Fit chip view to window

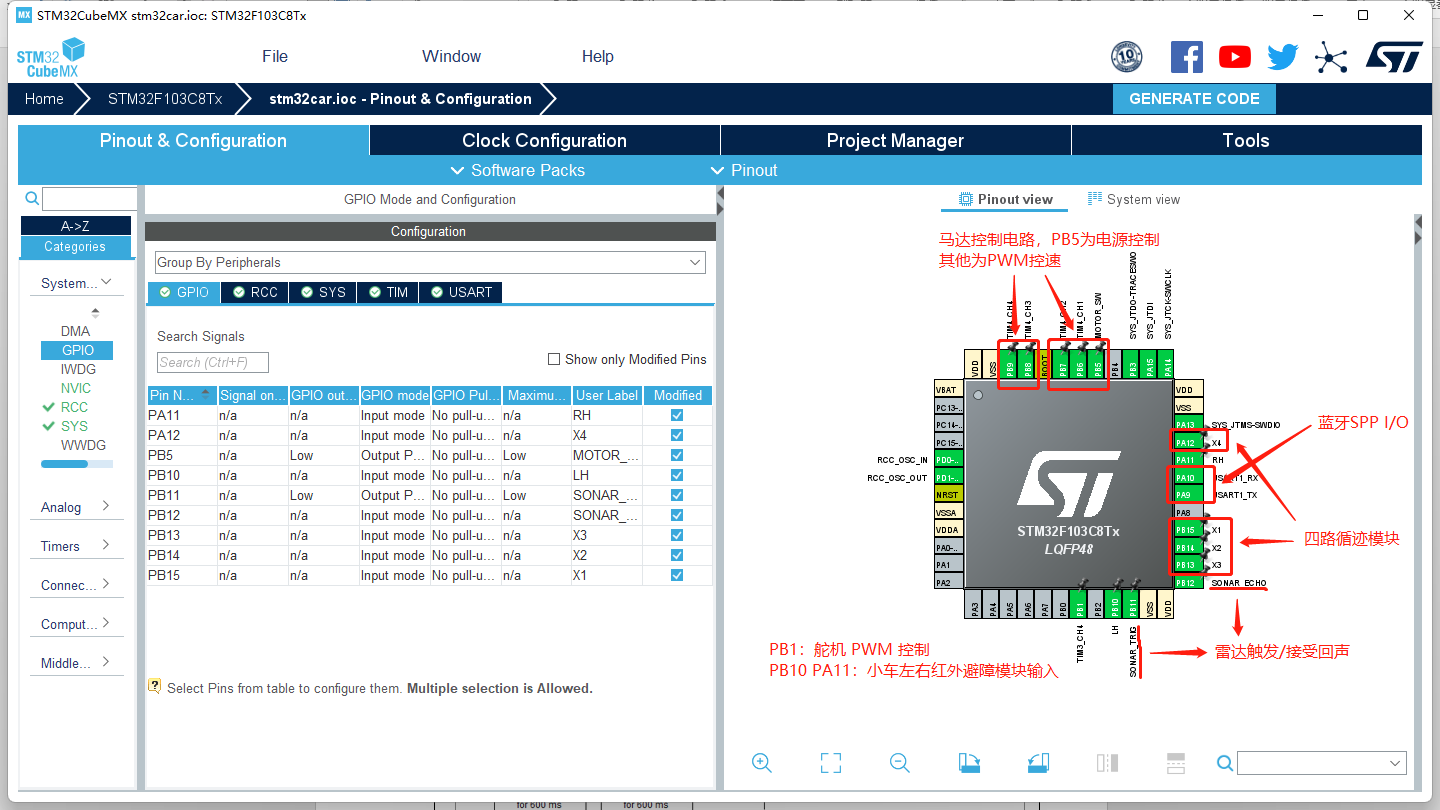pos(830,763)
